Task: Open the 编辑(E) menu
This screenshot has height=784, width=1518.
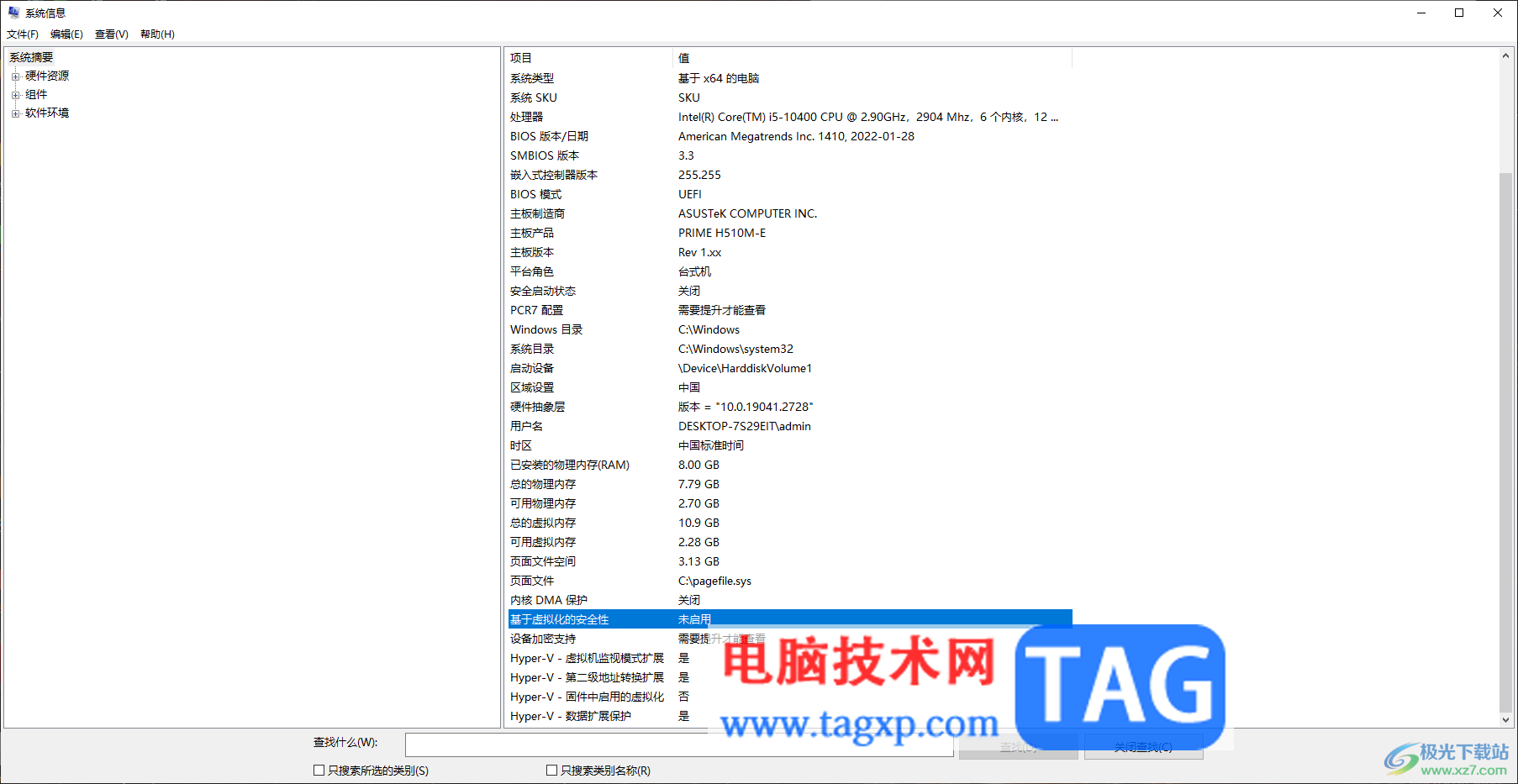Action: point(66,34)
